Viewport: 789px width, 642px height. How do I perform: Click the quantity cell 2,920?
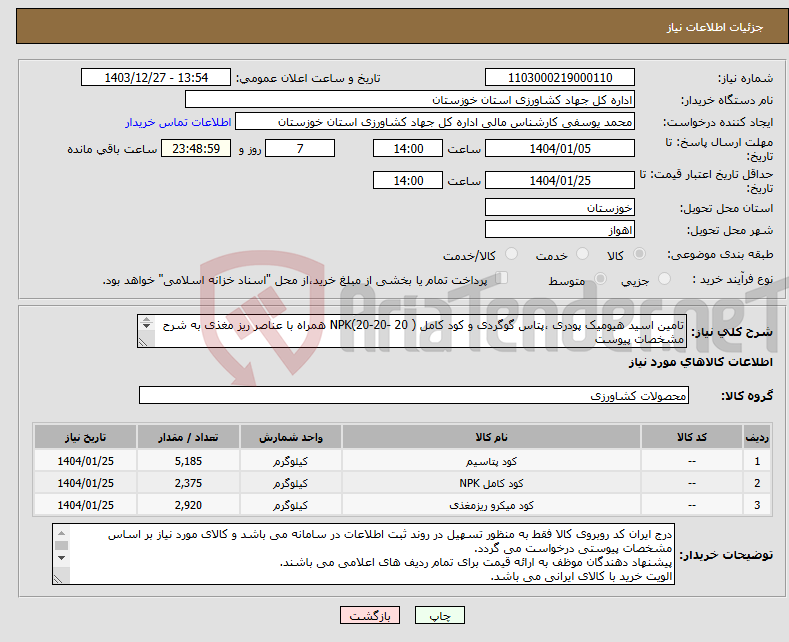(x=188, y=506)
